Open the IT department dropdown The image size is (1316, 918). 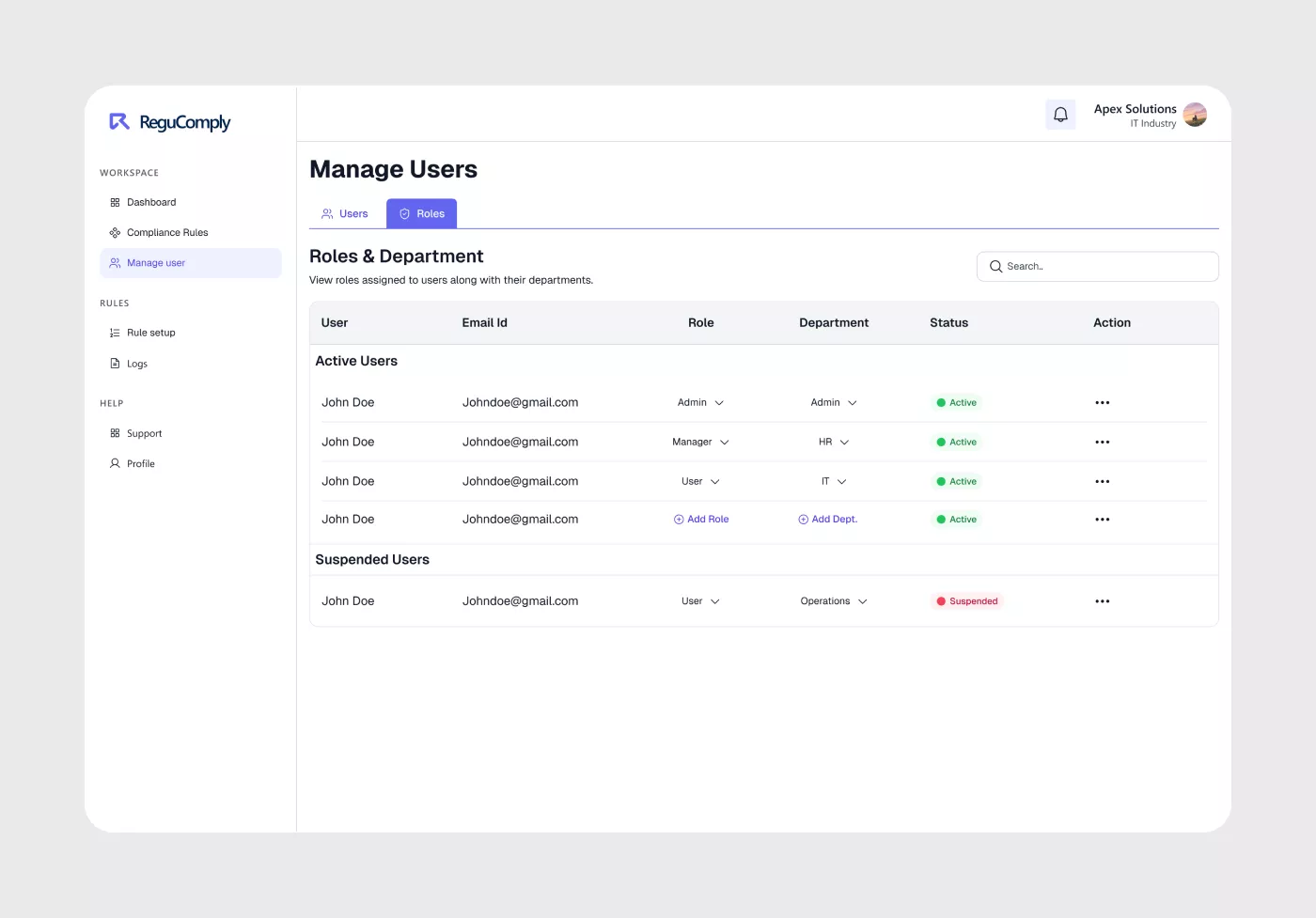tap(834, 481)
